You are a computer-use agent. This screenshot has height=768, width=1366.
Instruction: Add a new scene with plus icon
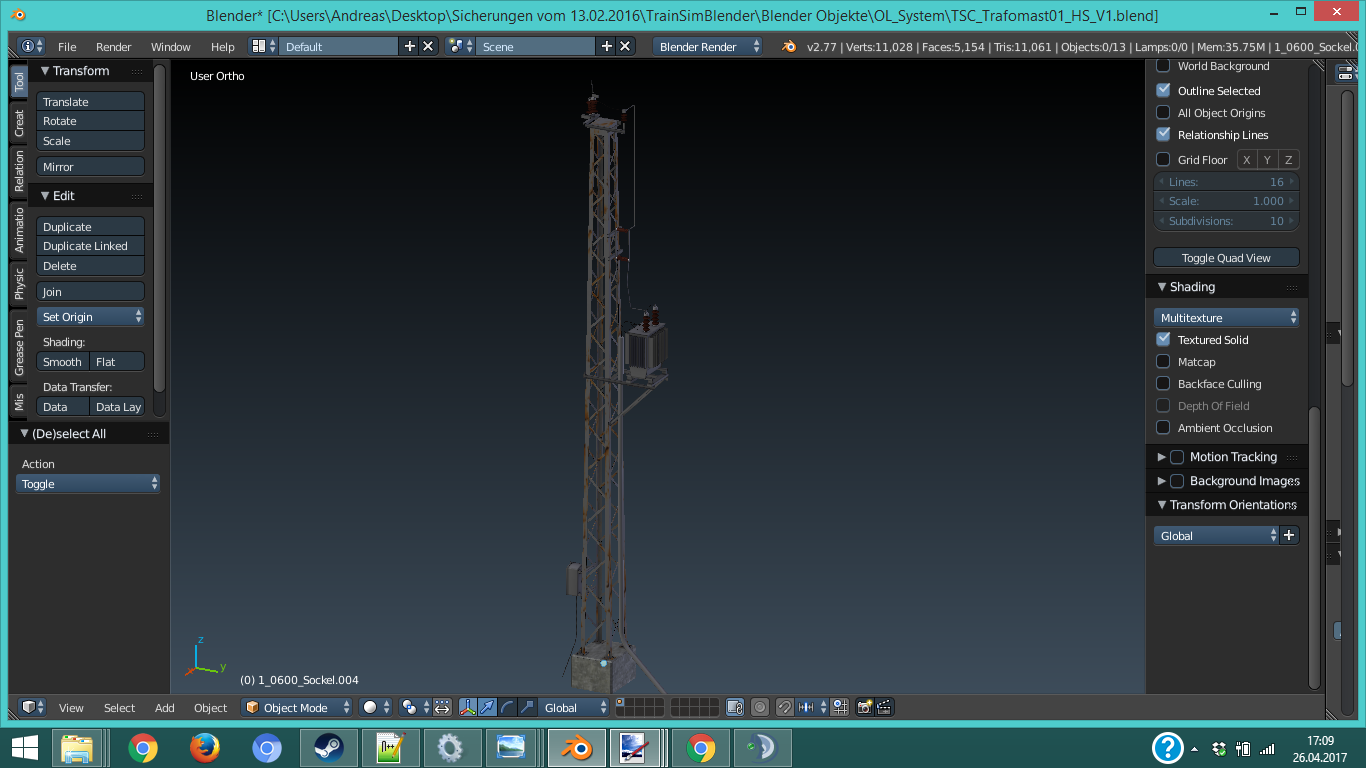[x=606, y=47]
